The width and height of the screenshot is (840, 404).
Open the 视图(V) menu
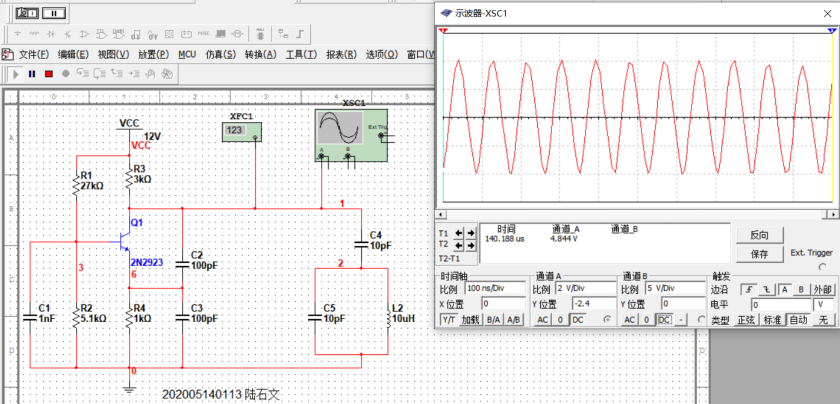tap(113, 55)
